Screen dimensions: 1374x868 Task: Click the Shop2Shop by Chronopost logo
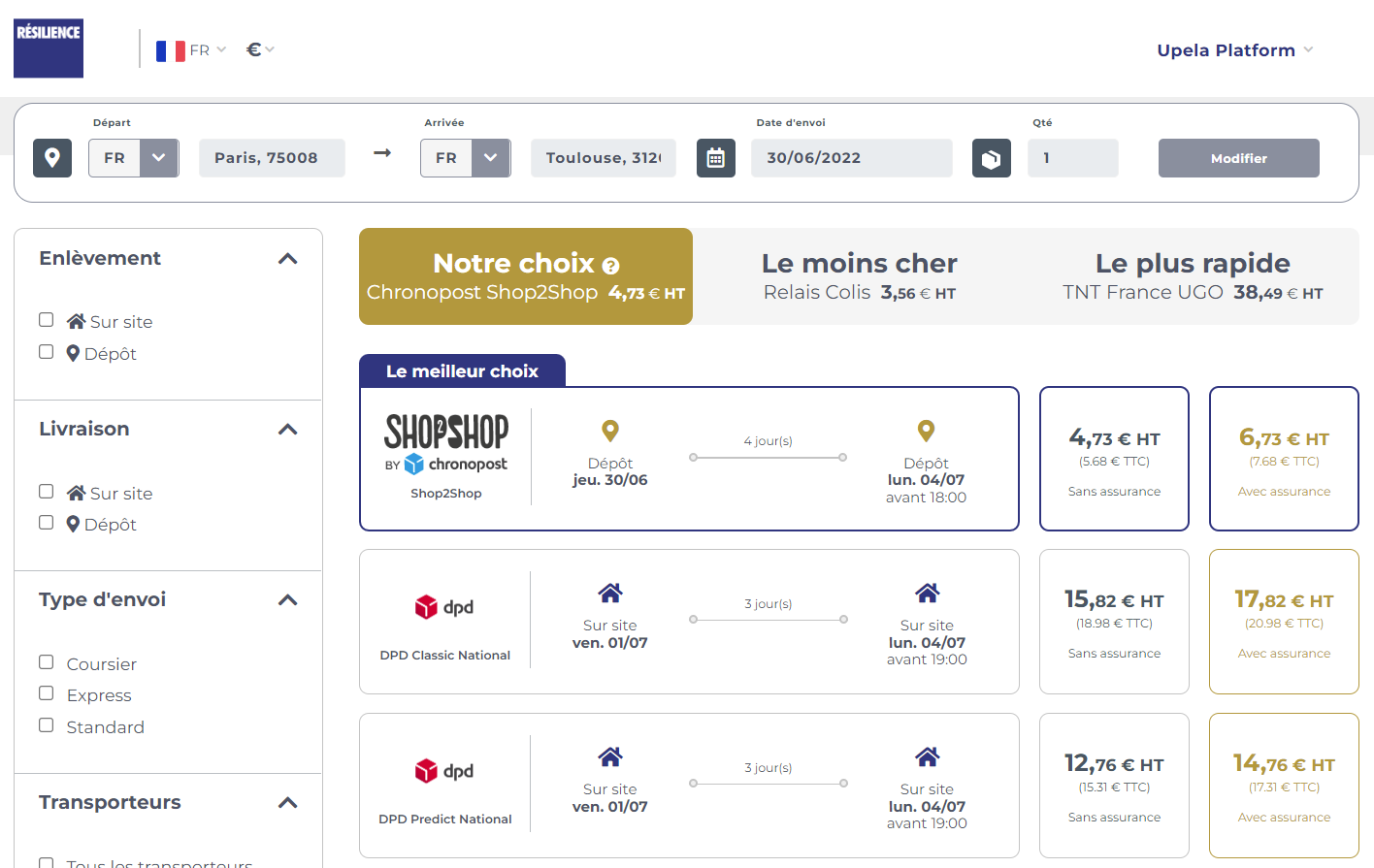[446, 444]
